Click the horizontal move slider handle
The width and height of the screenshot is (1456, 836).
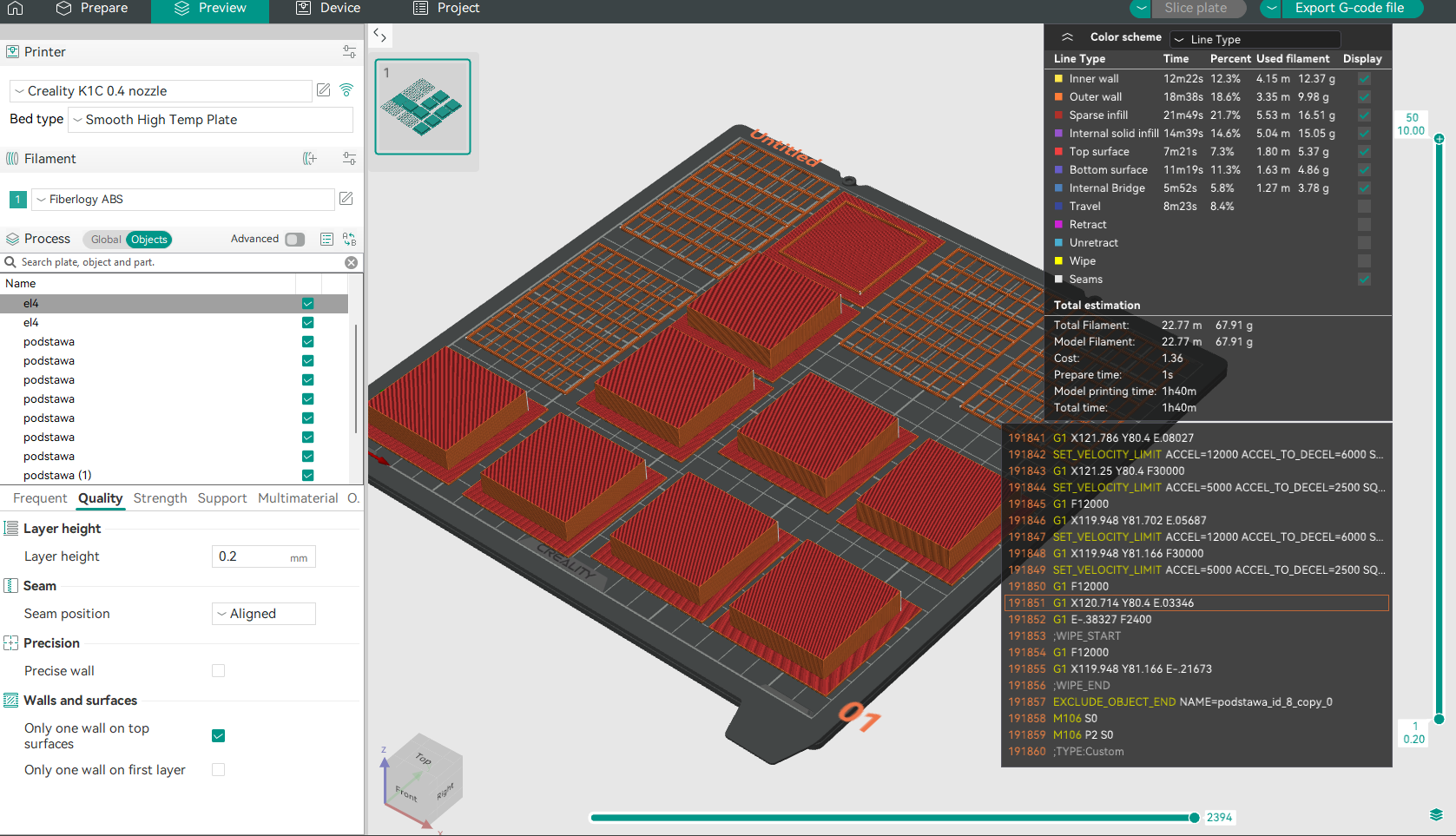coord(1194,818)
